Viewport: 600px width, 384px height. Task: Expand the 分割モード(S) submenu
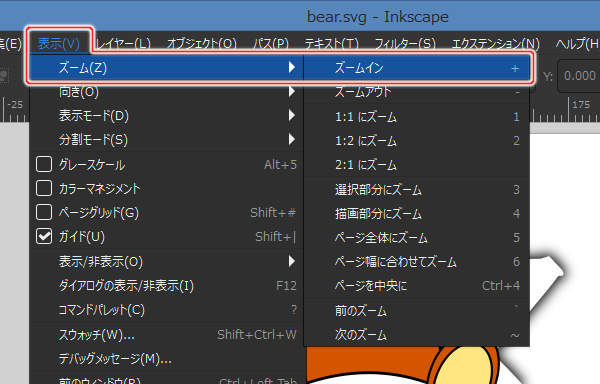coord(166,140)
